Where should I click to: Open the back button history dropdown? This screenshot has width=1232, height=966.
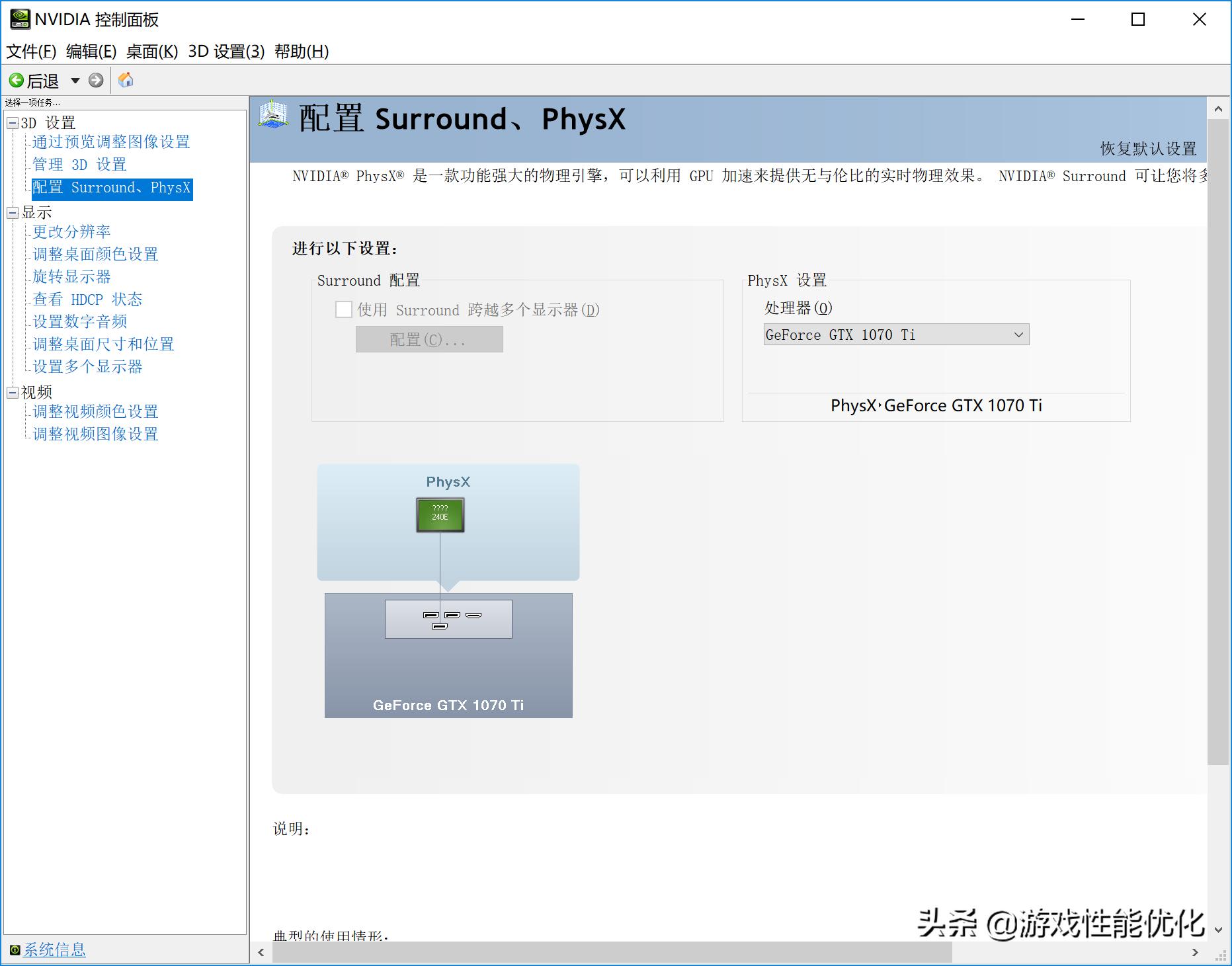[75, 80]
